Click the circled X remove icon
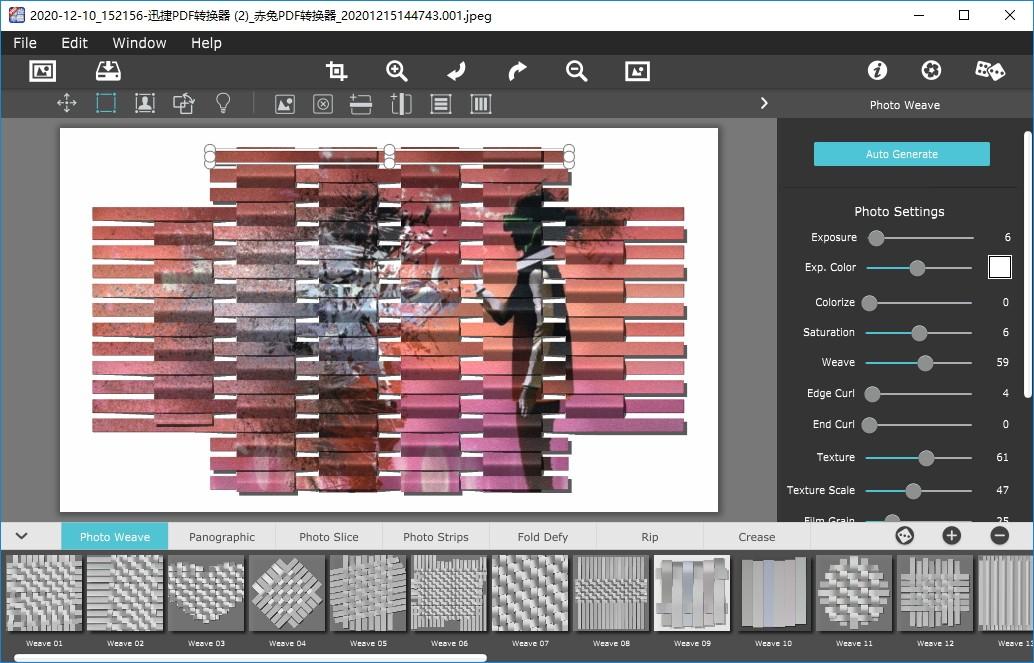 coord(322,104)
